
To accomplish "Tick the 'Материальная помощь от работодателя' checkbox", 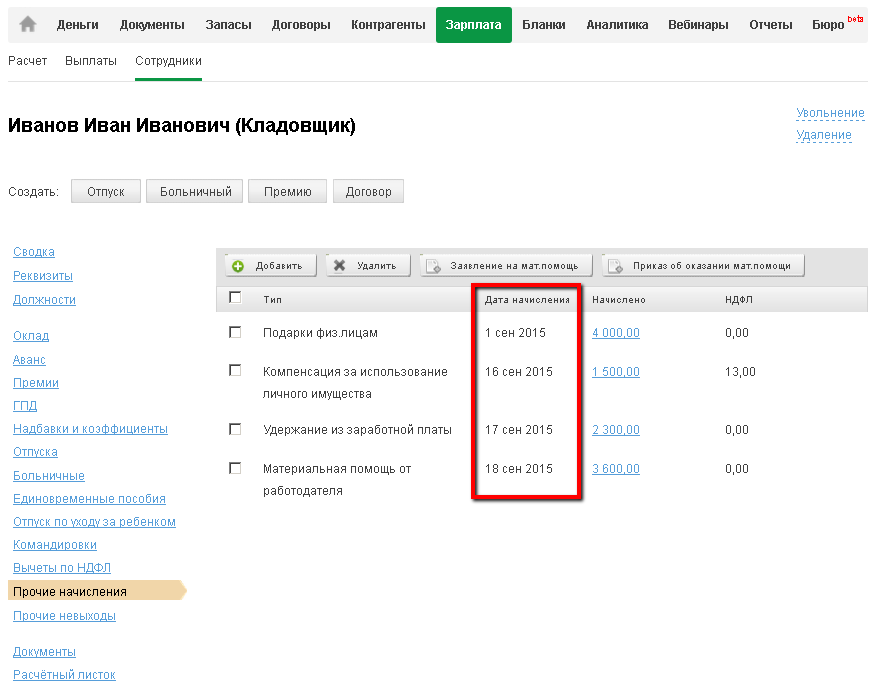I will 235,468.
